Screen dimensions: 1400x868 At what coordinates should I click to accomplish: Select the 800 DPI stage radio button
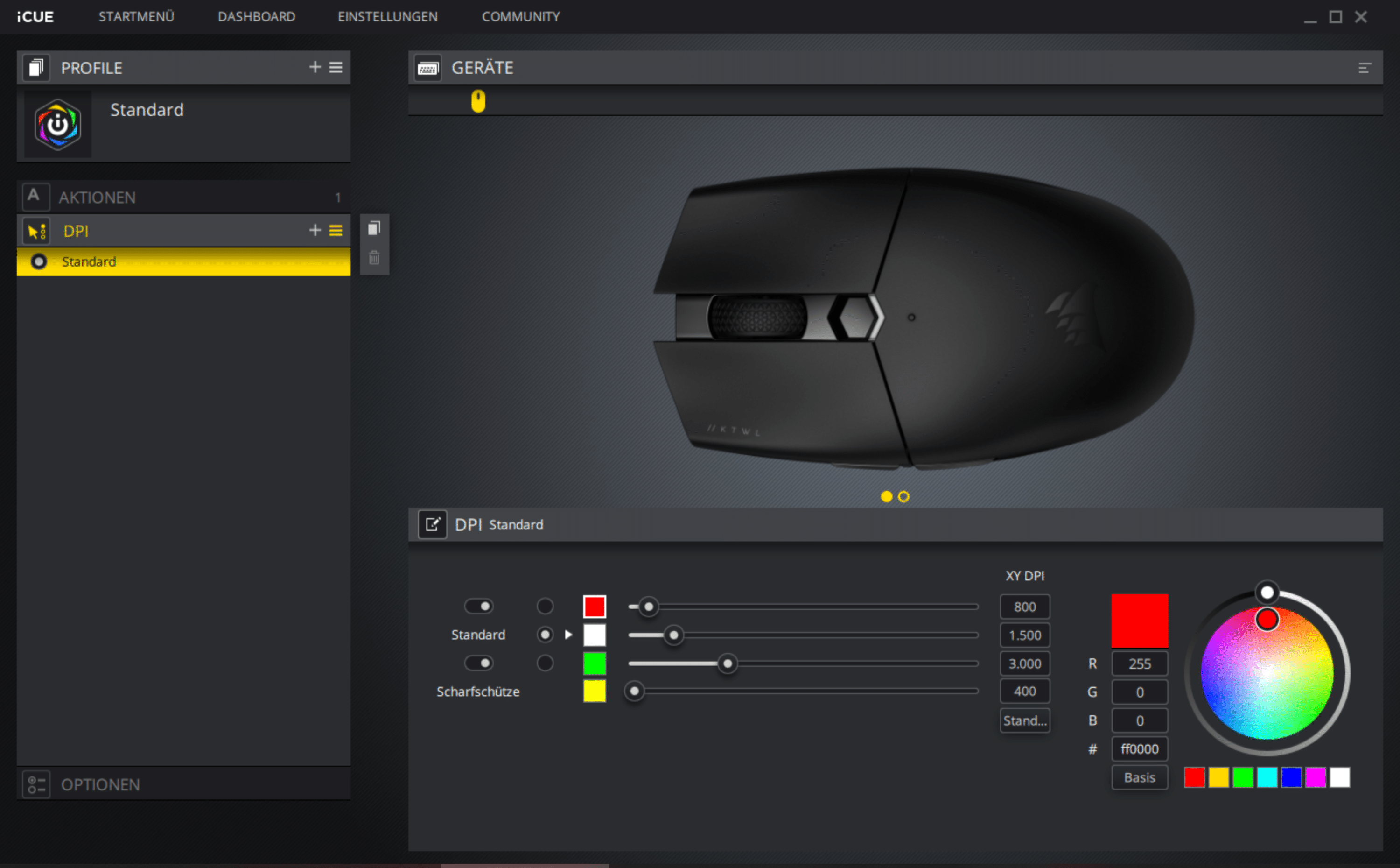545,606
